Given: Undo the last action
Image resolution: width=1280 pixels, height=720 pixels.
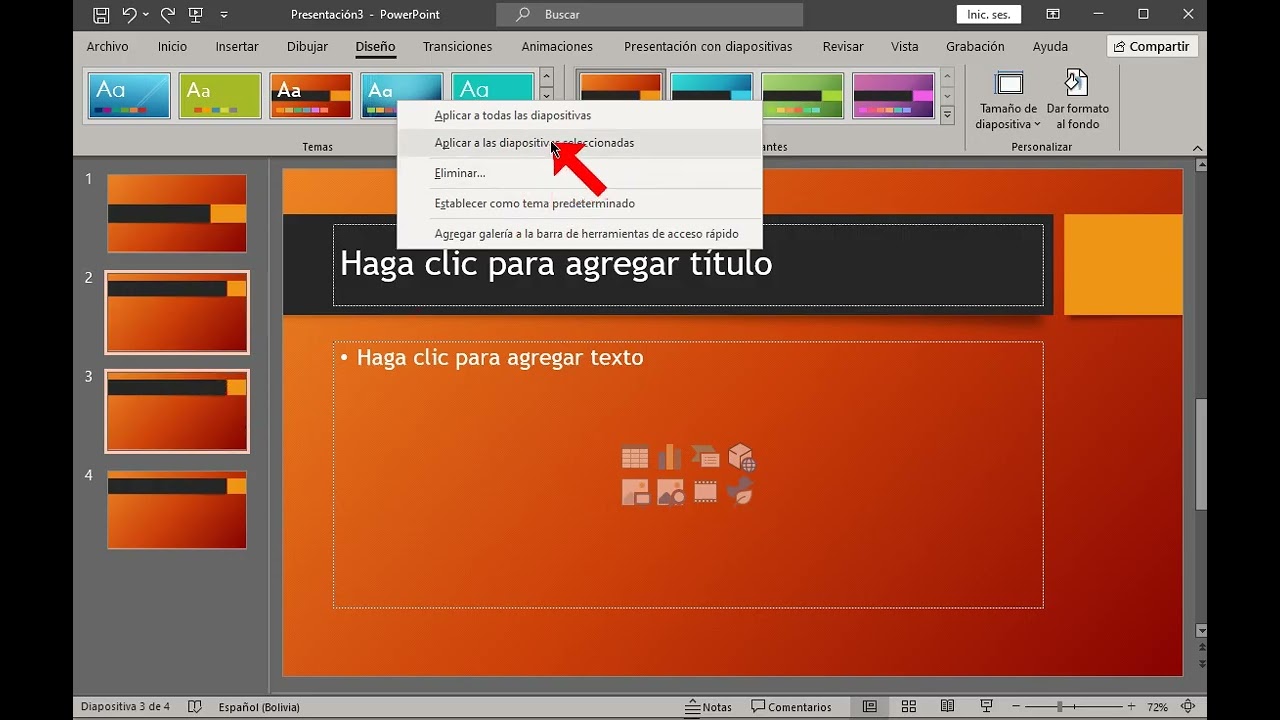Looking at the screenshot, I should (129, 15).
